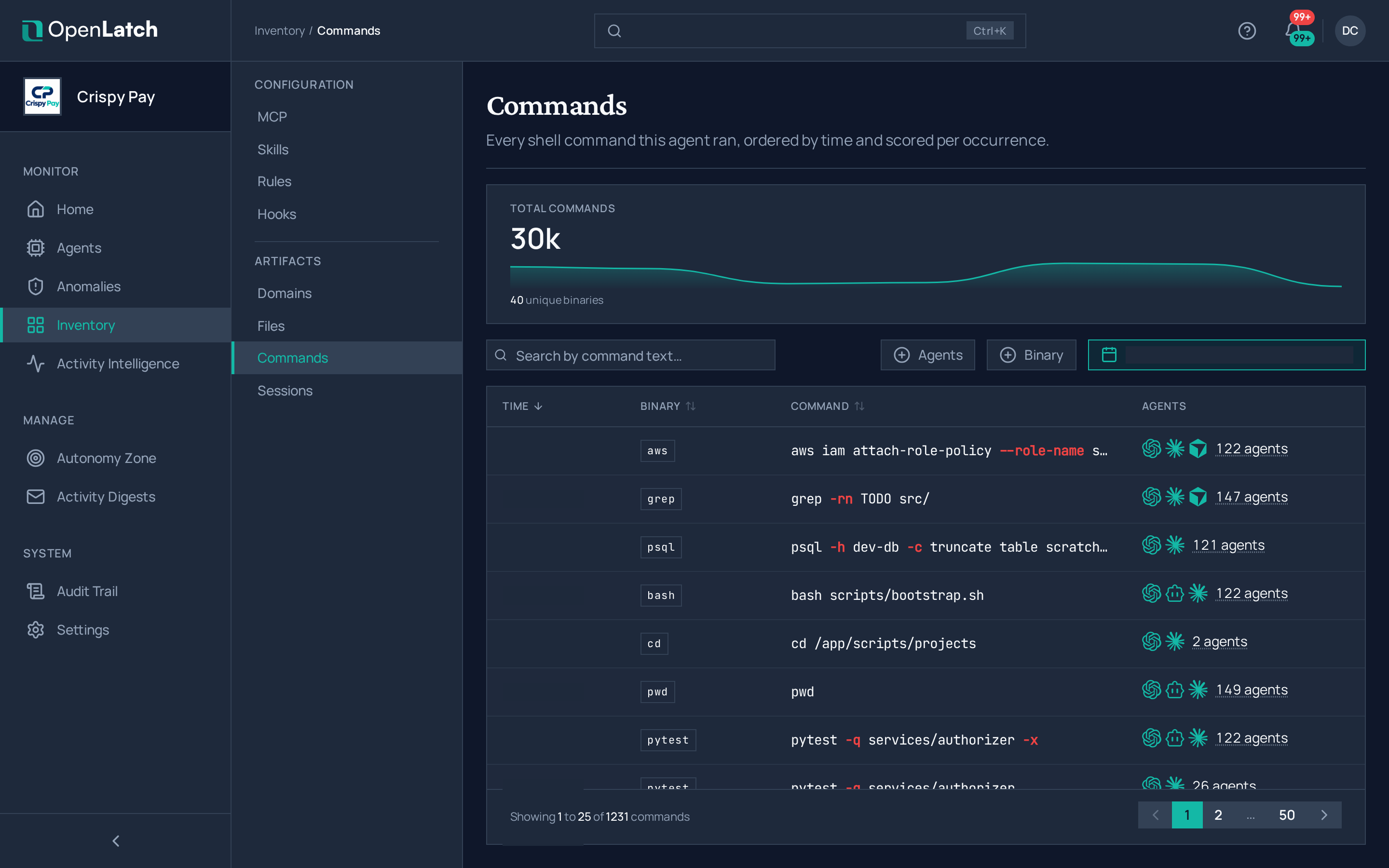Go to the Home page

click(x=115, y=209)
